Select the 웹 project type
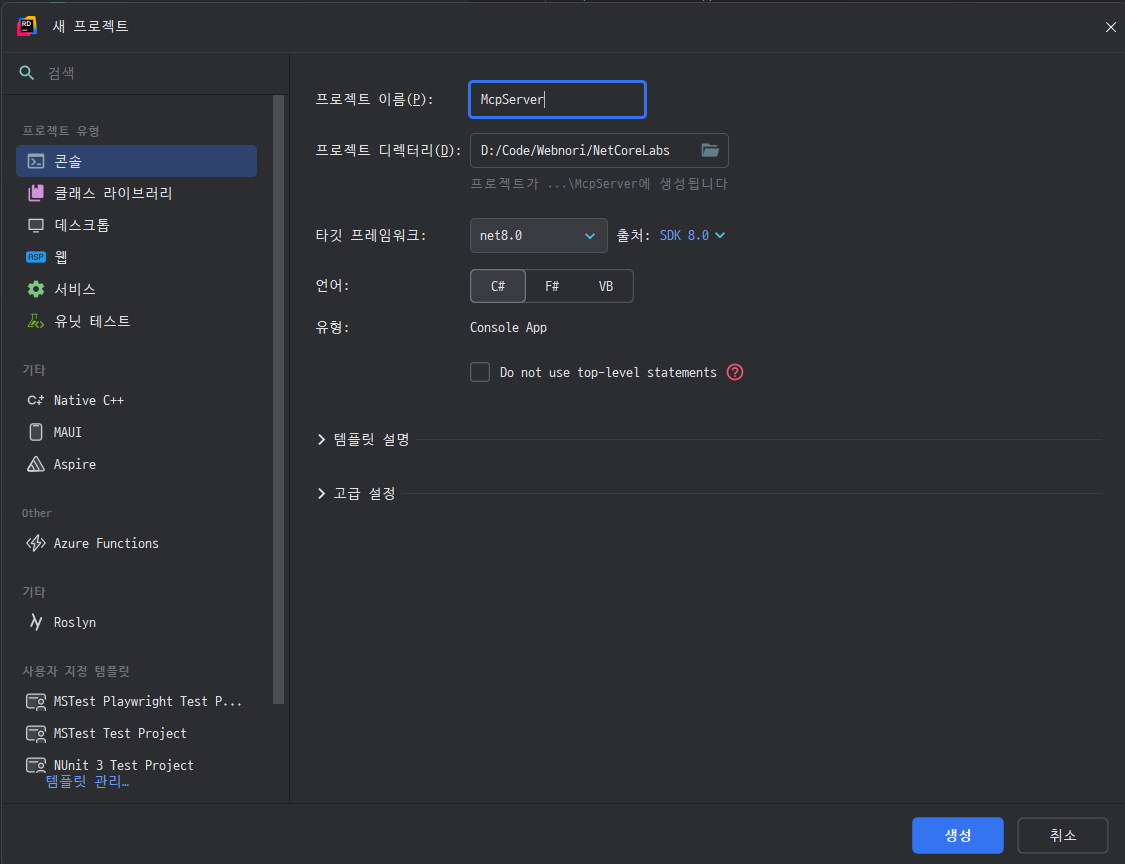Image resolution: width=1125 pixels, height=864 pixels. (x=60, y=257)
